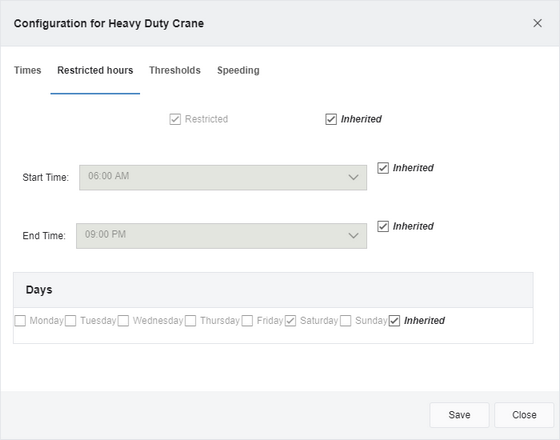Viewport: 560px width, 440px height.
Task: Click the Close button at the bottom
Action: pyautogui.click(x=524, y=415)
